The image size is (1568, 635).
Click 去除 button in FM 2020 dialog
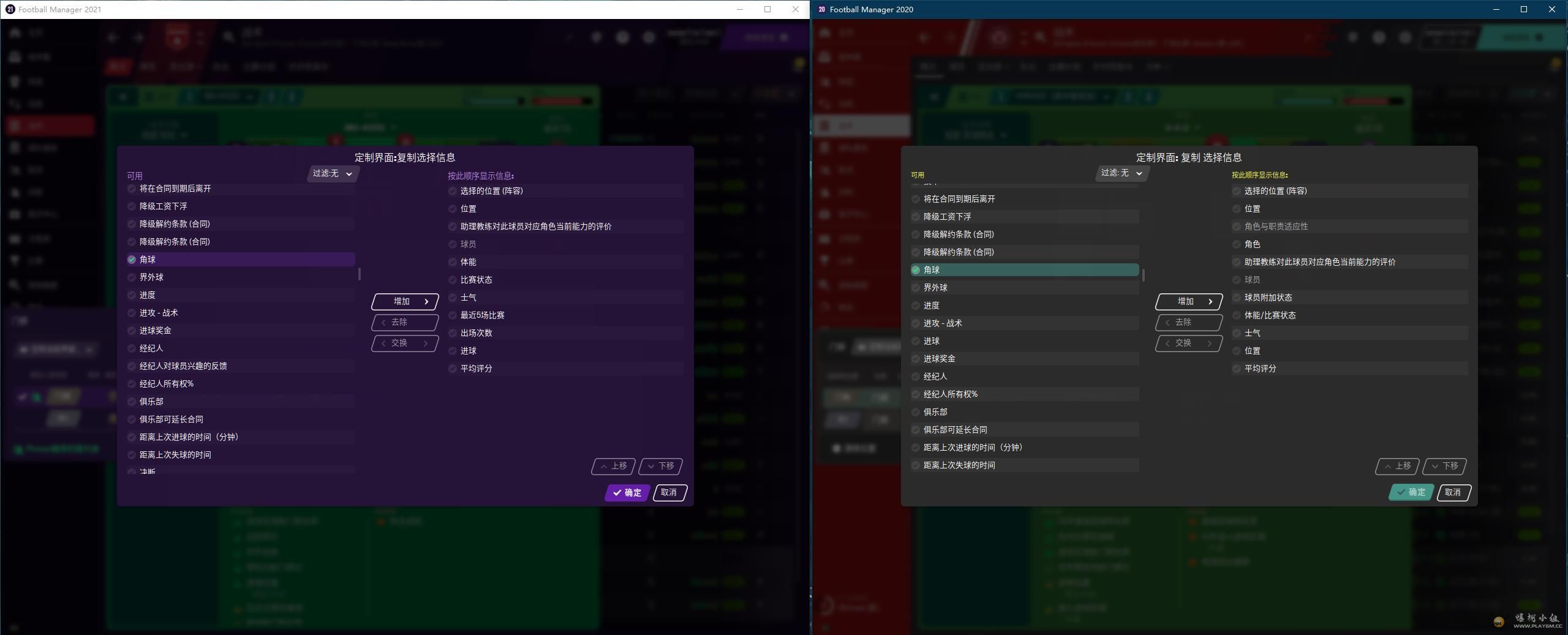tap(1189, 322)
